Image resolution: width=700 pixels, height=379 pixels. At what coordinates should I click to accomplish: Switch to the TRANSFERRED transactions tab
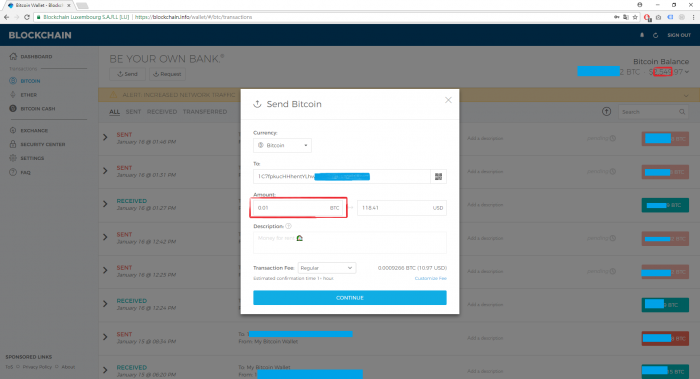[205, 112]
